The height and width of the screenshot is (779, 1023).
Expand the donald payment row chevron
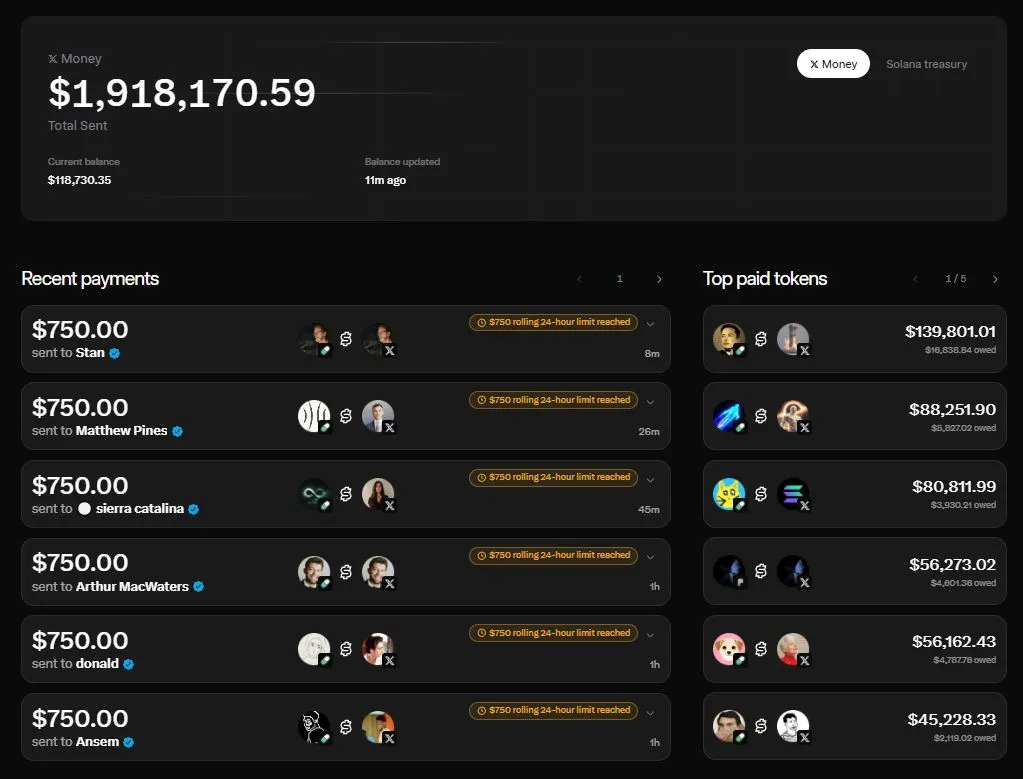tap(650, 635)
